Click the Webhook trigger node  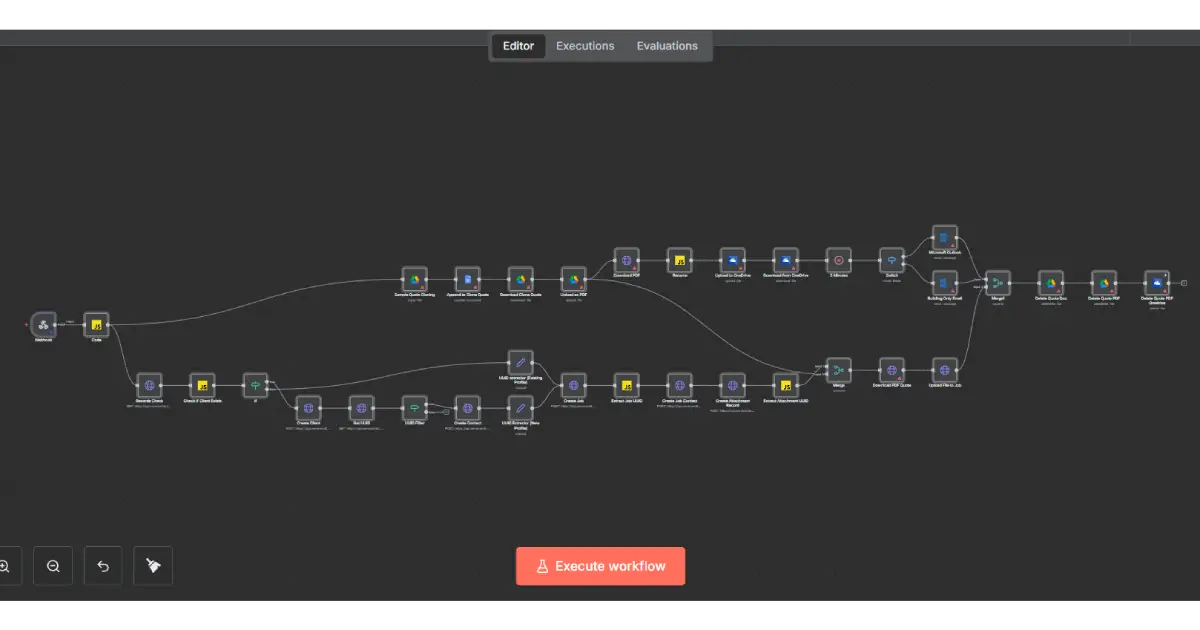(x=43, y=325)
